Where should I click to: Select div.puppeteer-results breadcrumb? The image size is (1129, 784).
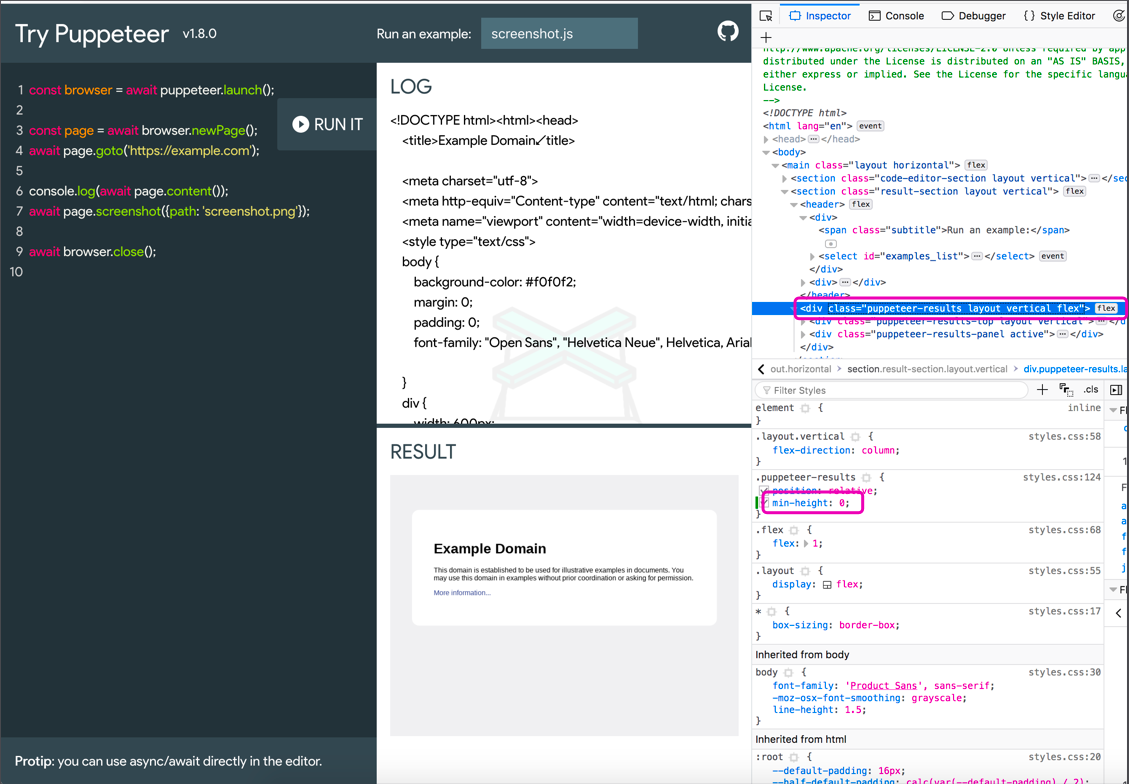click(1076, 369)
